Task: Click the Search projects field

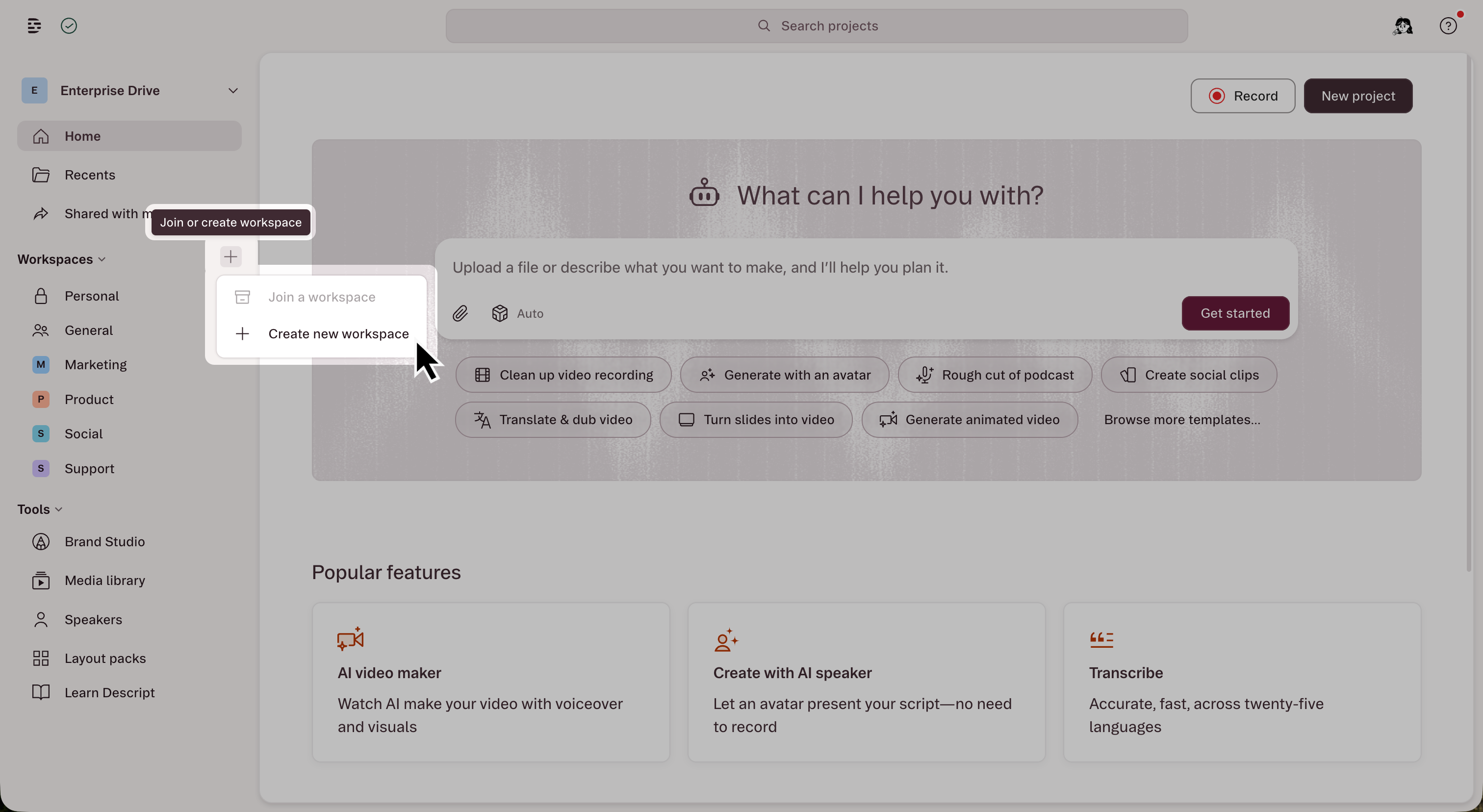Action: pos(817,25)
